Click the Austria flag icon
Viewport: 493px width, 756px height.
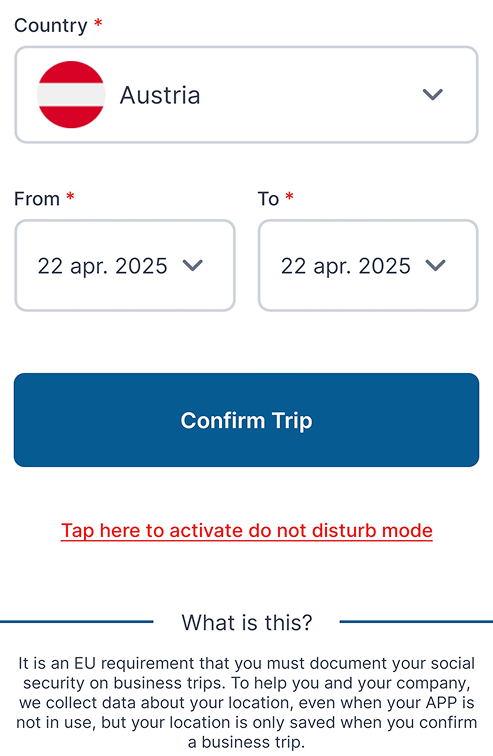pyautogui.click(x=71, y=94)
